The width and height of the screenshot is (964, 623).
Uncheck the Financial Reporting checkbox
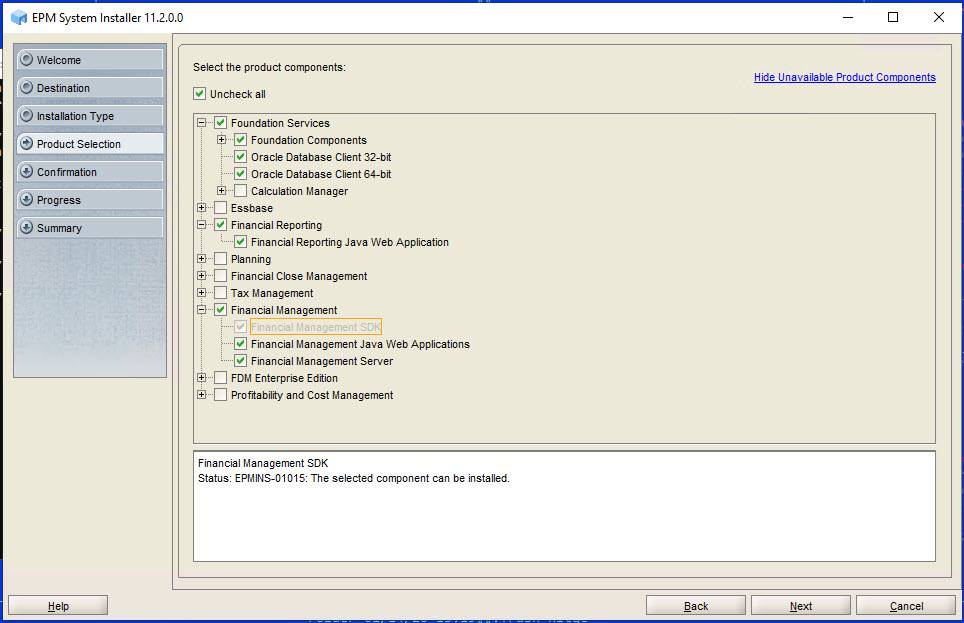point(221,224)
